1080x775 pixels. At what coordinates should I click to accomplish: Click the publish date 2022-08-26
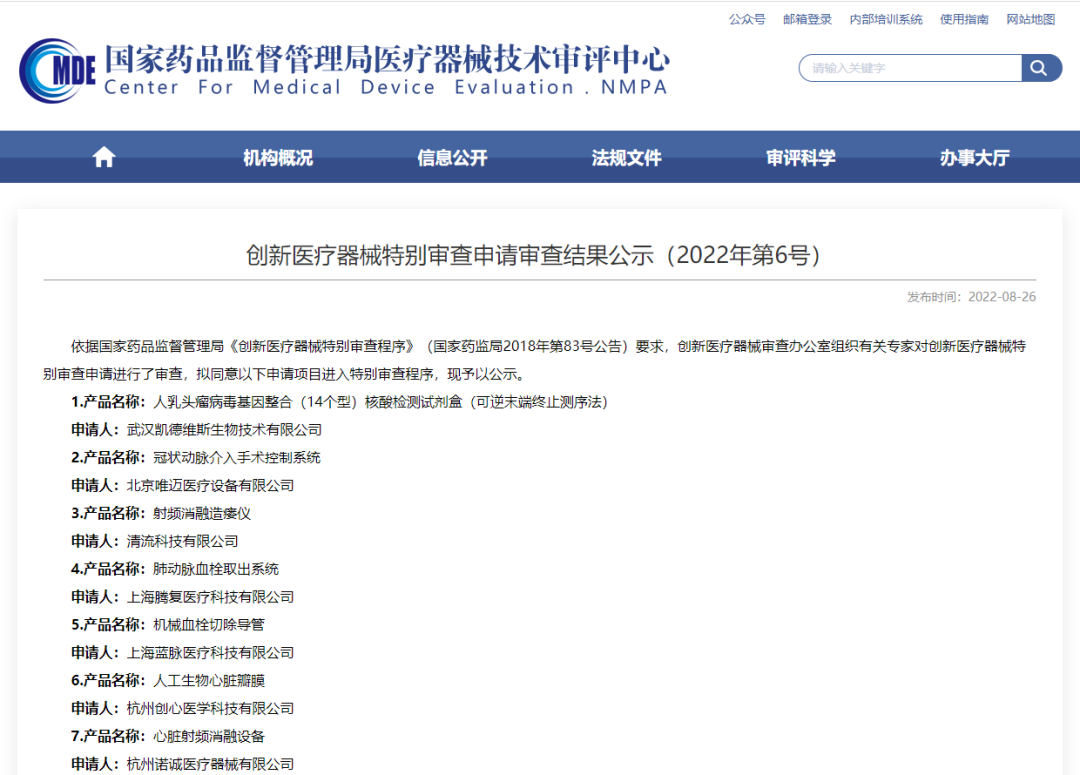(x=1002, y=297)
